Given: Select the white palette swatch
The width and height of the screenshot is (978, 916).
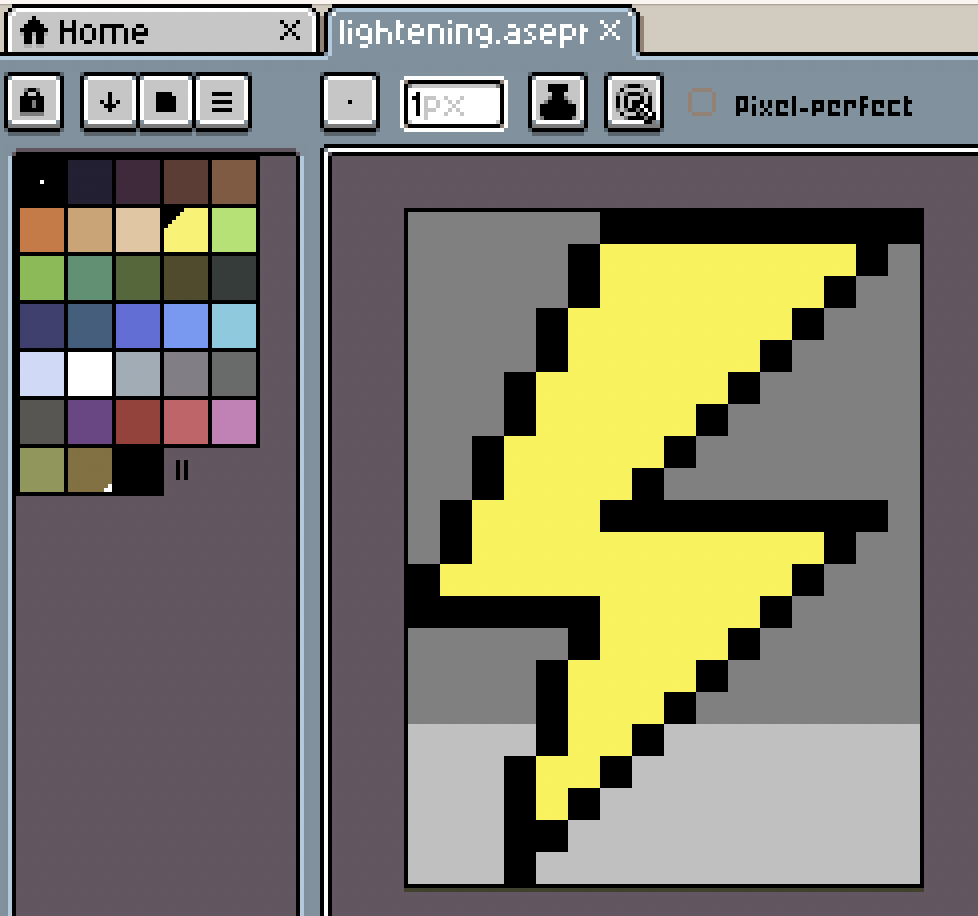Looking at the screenshot, I should coord(90,374).
